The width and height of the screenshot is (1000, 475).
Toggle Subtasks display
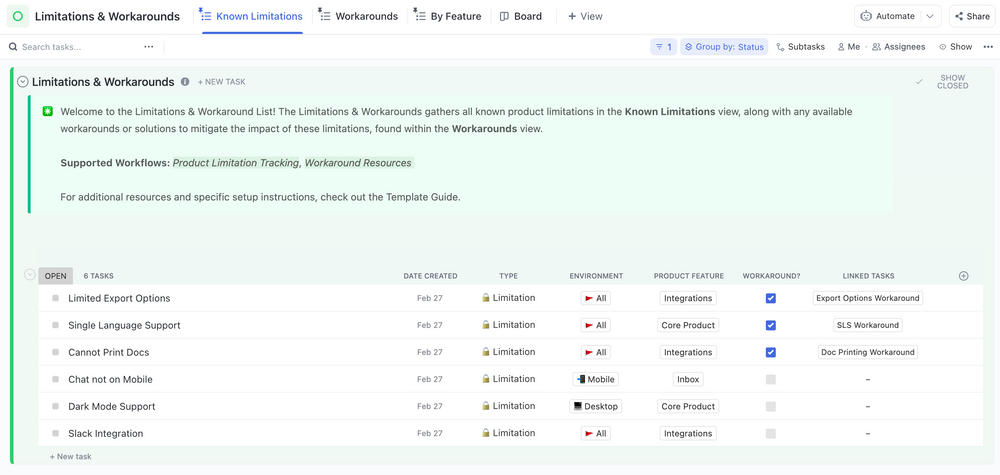coord(800,47)
